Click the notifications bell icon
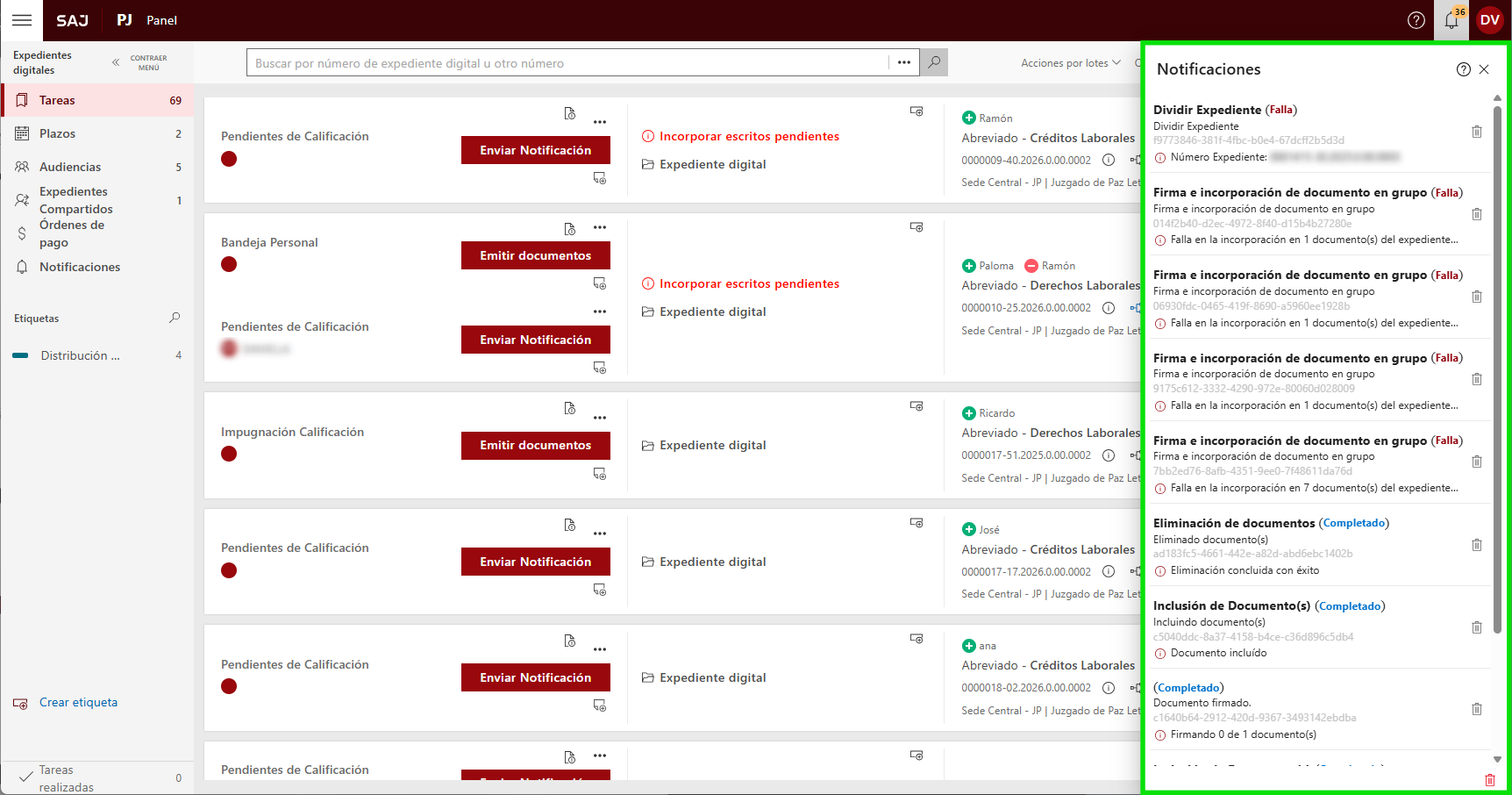The image size is (1512, 795). [1451, 20]
